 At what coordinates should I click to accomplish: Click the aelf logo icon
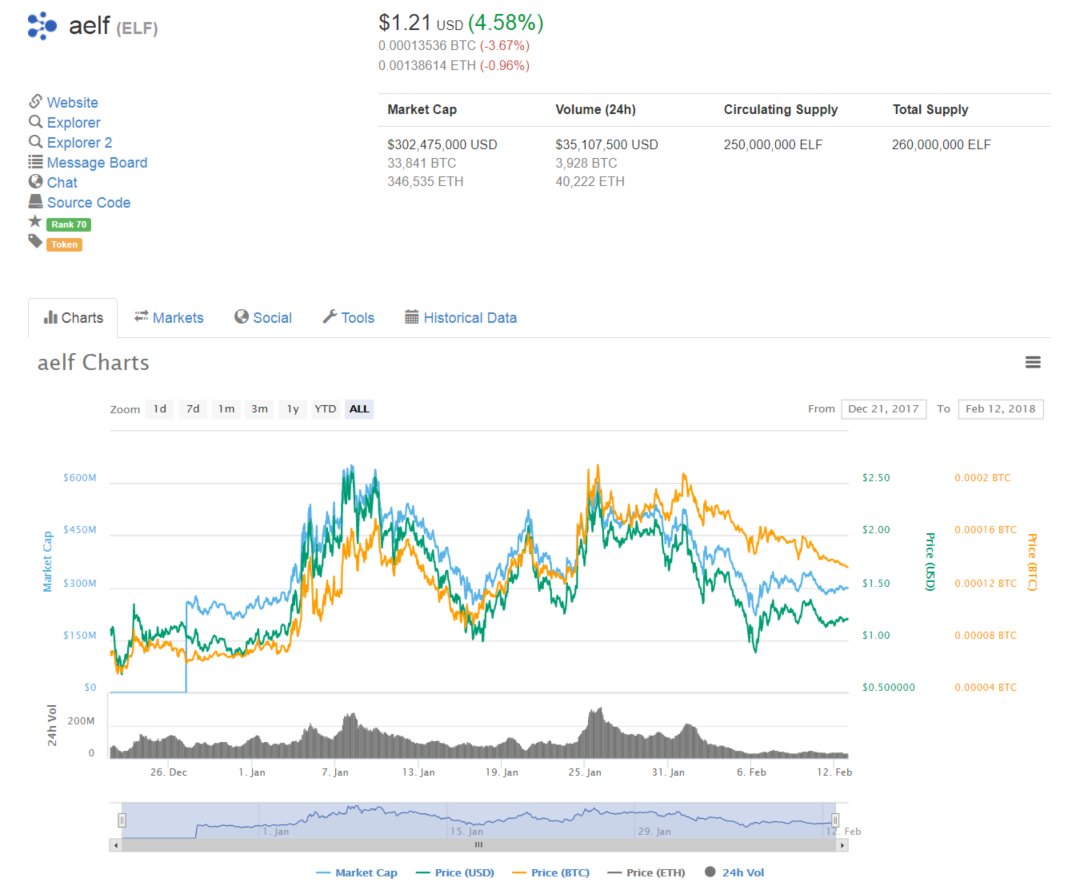42,26
